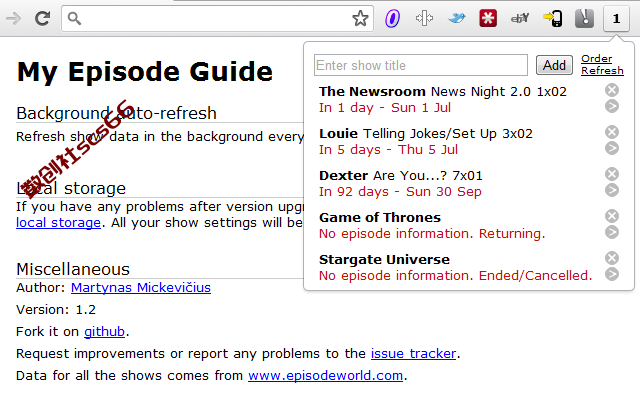Remove Louie with its X icon
This screenshot has height=400, width=640.
(612, 132)
